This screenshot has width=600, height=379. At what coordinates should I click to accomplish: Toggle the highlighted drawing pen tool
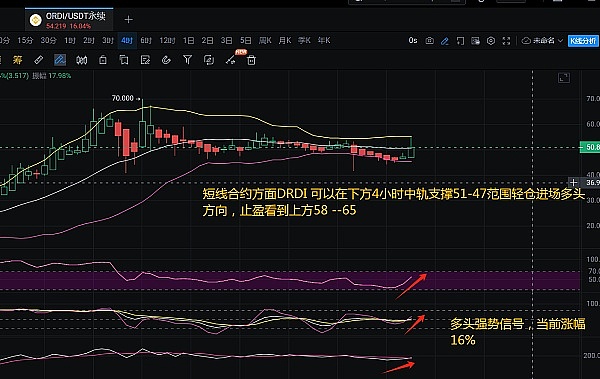click(x=60, y=60)
